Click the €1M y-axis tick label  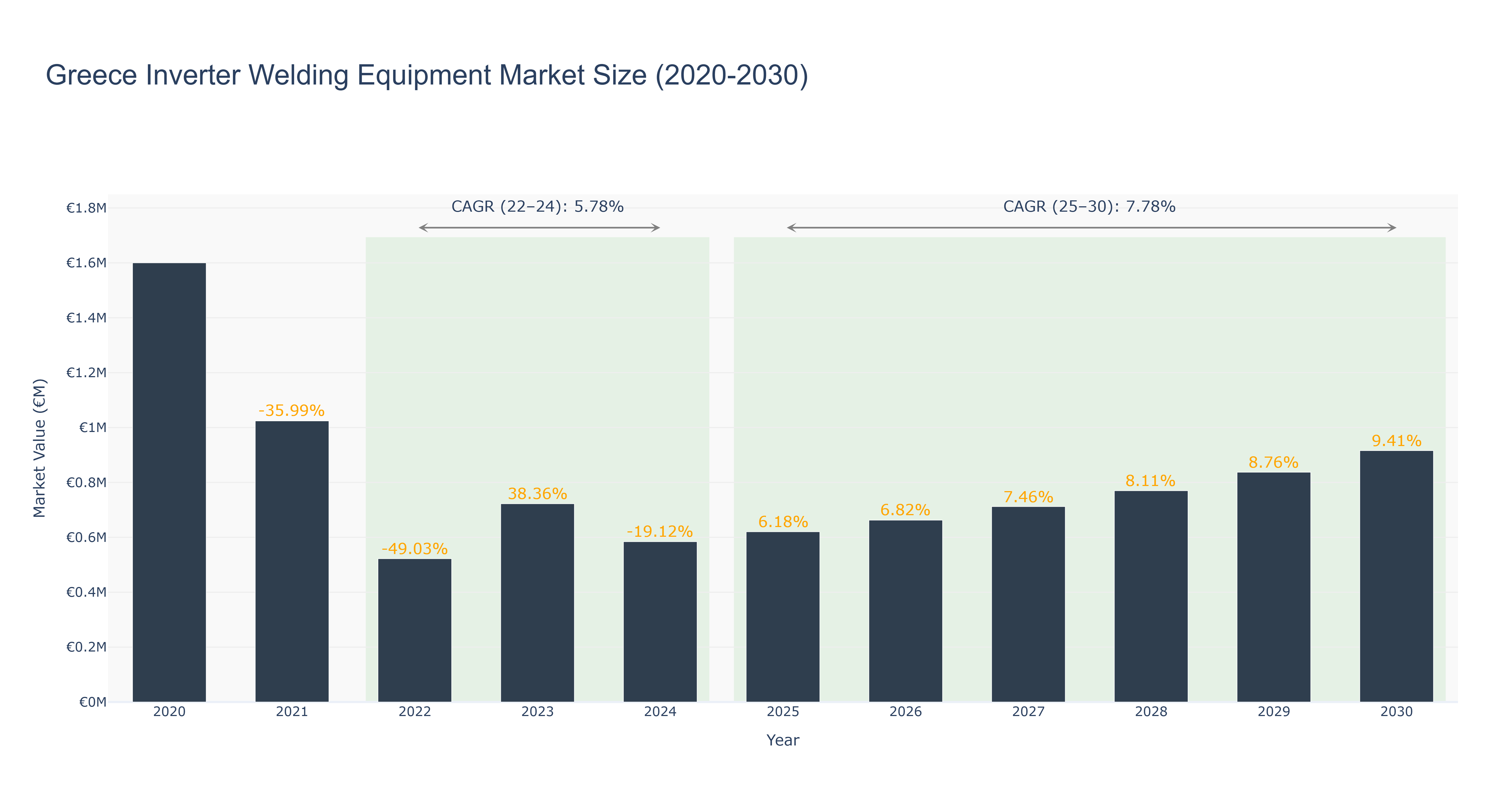[93, 427]
